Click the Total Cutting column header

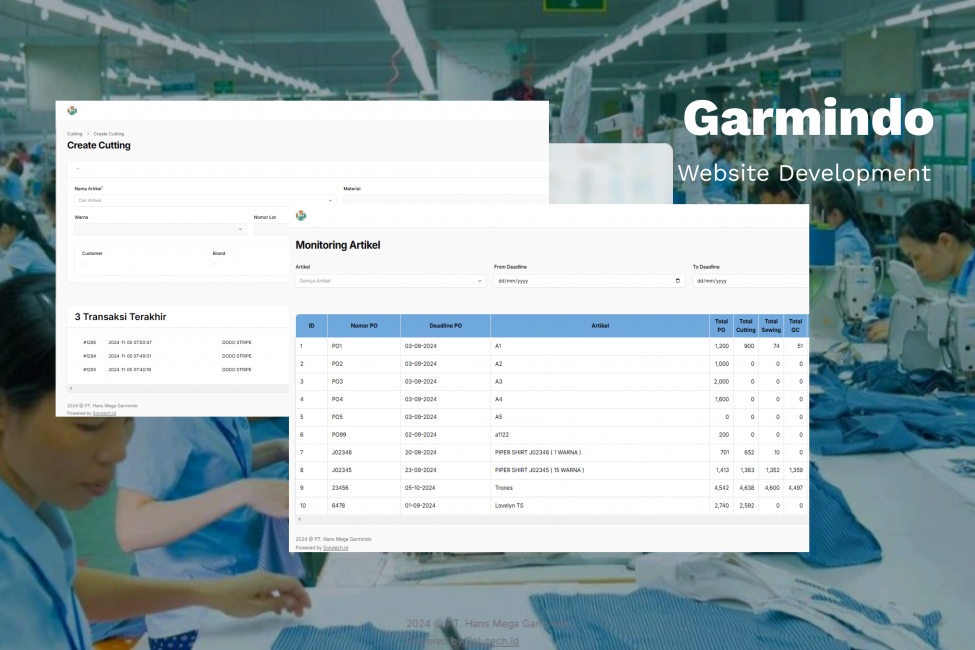click(746, 326)
